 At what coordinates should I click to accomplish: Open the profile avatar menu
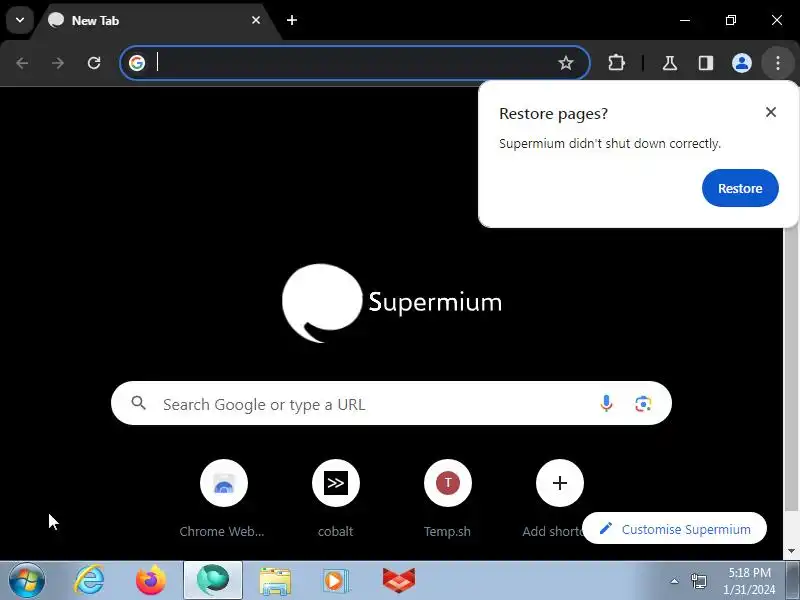pos(741,63)
